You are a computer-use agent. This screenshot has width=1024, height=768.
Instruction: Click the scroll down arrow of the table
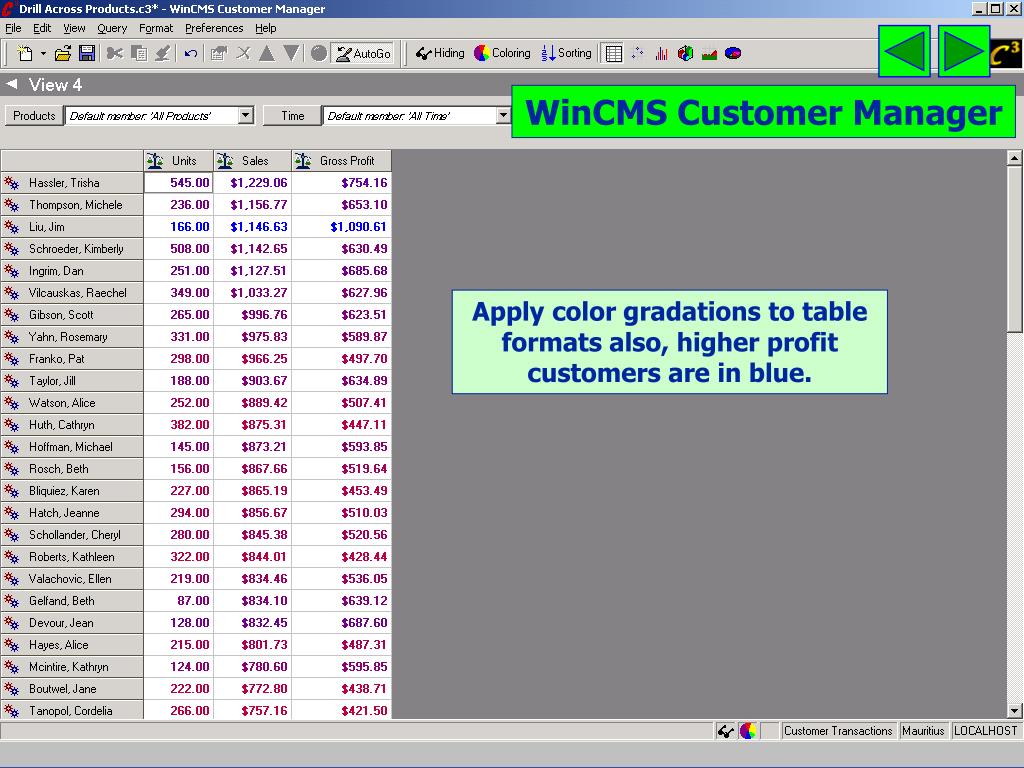1014,711
